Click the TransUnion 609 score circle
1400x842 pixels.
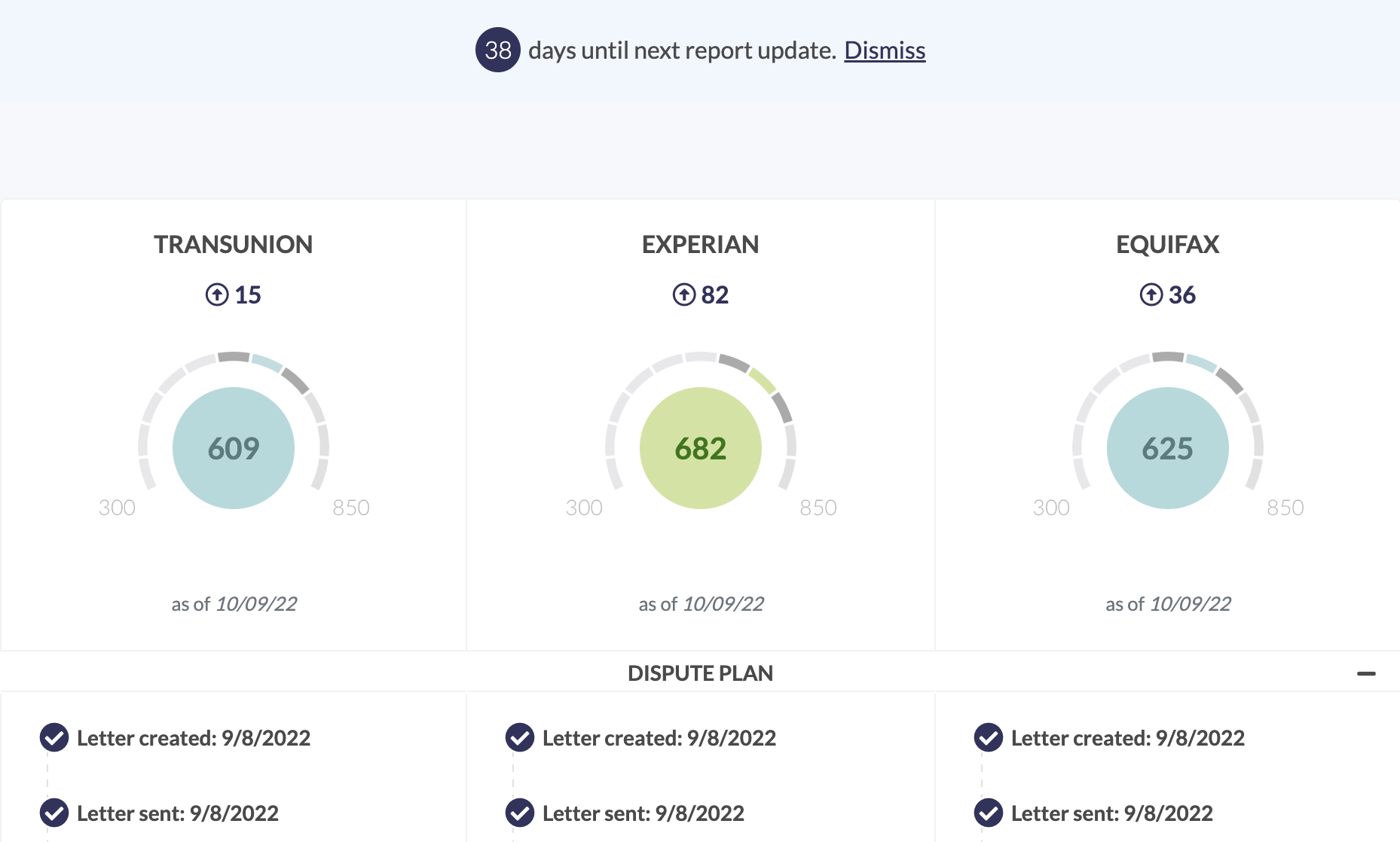[x=234, y=448]
